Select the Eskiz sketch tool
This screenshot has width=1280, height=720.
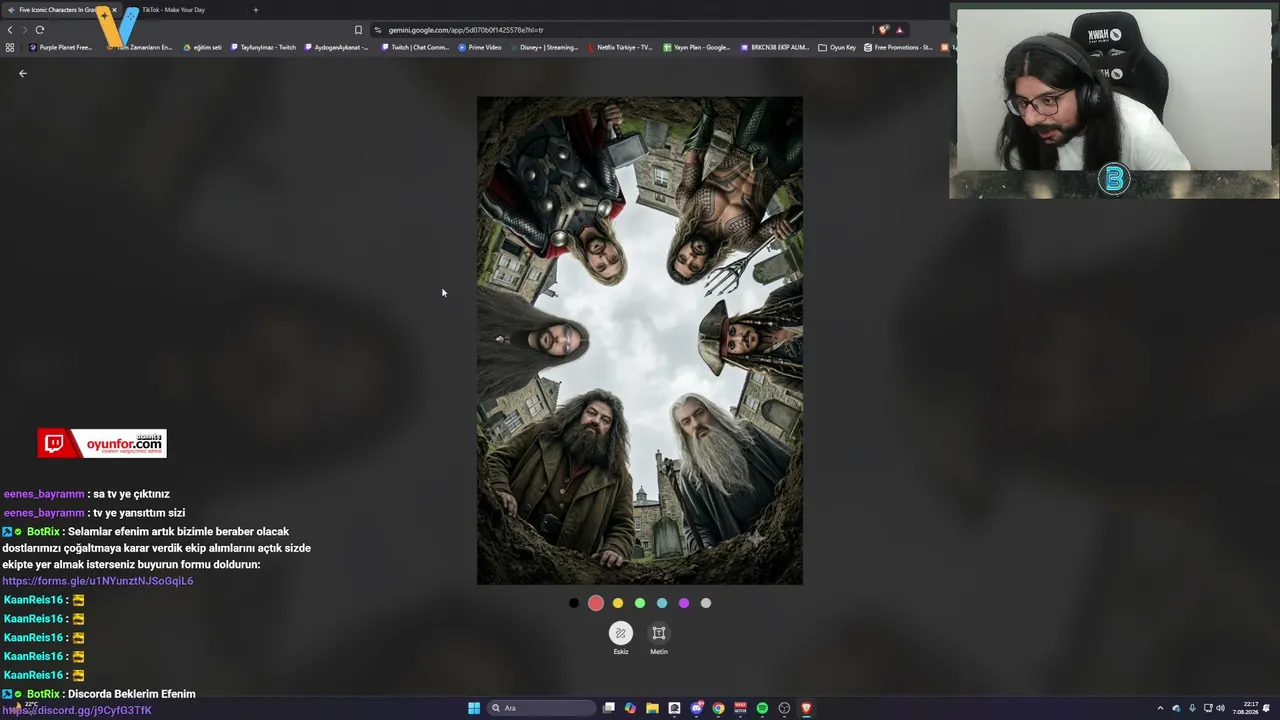point(621,638)
